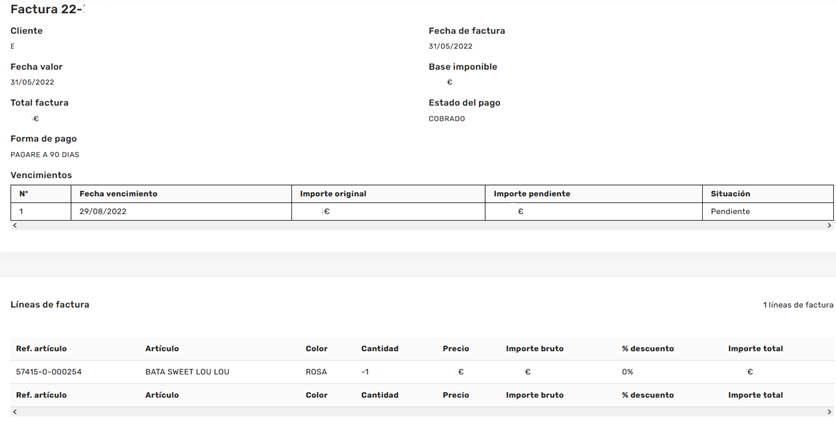The width and height of the screenshot is (836, 422).
Task: Sort by 'Cantidad' in the top header row
Action: pos(379,349)
